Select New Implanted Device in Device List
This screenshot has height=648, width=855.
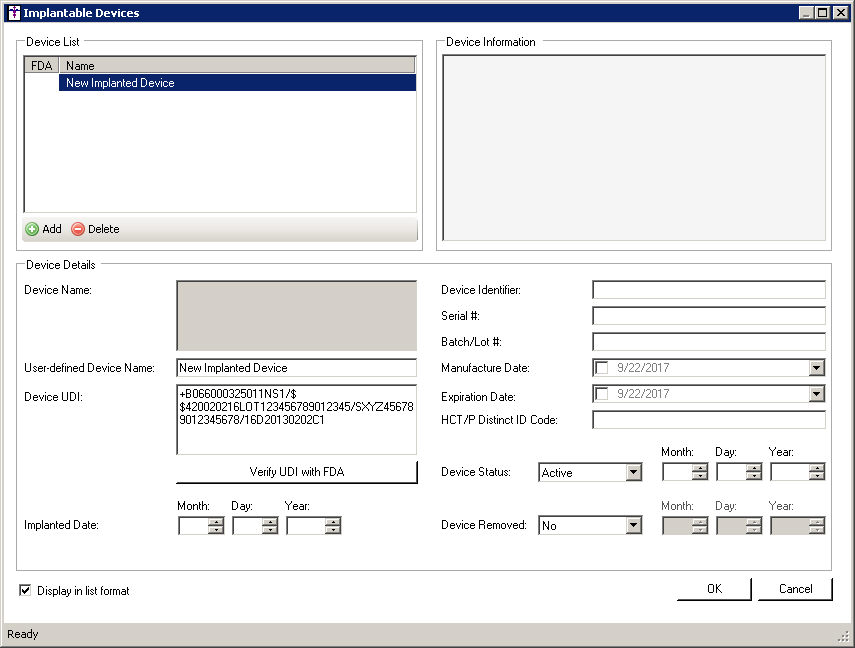(237, 83)
